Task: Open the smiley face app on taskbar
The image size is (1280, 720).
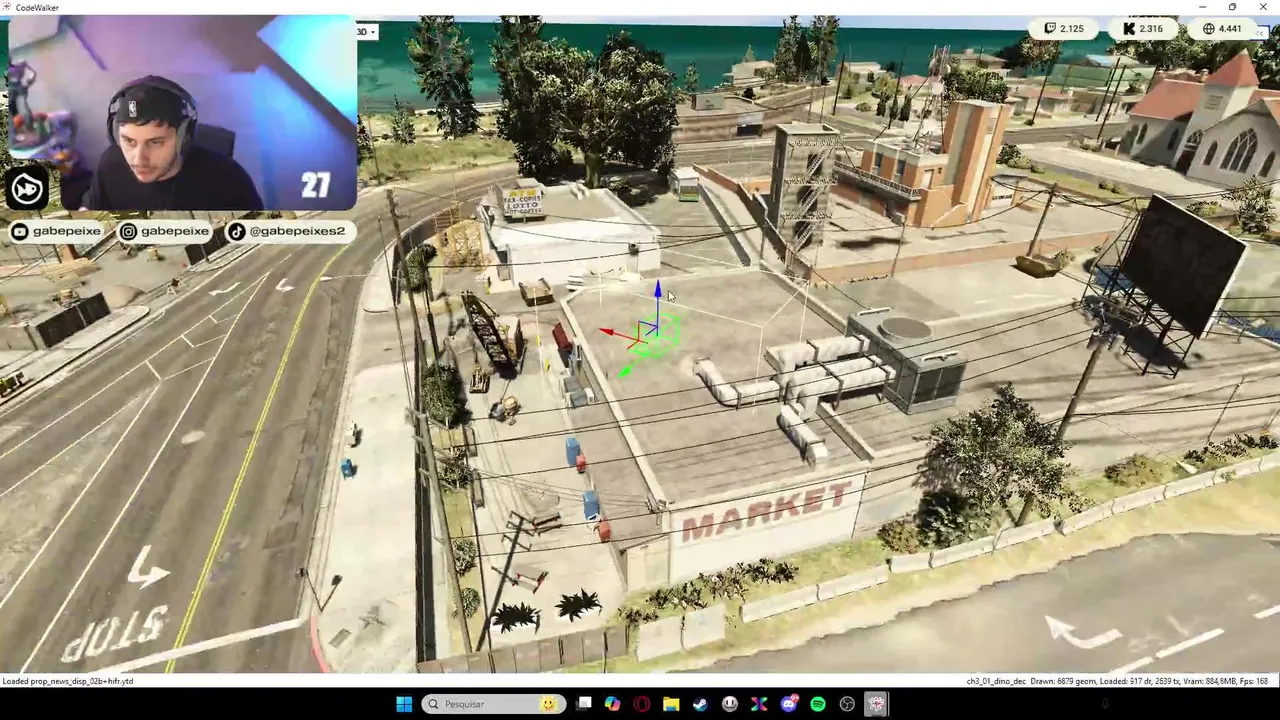Action: [730, 704]
